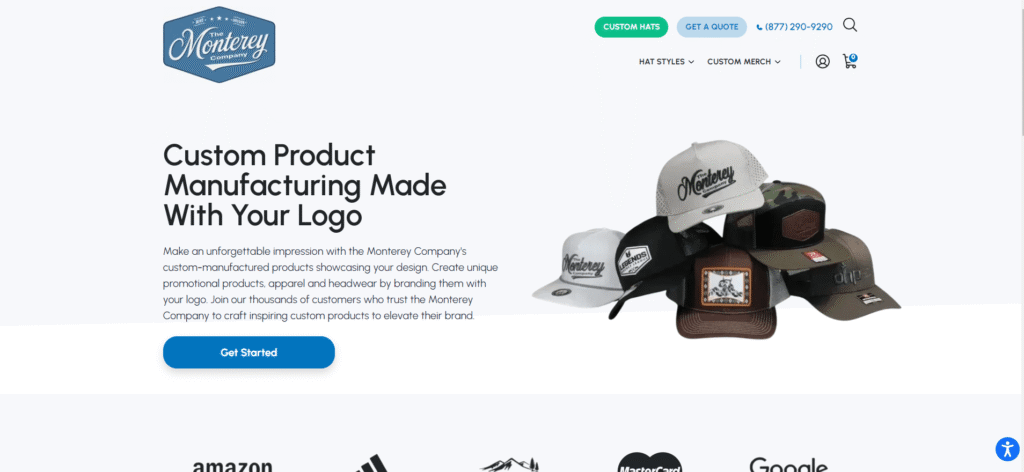Click the phone icon beside the number

pos(759,27)
